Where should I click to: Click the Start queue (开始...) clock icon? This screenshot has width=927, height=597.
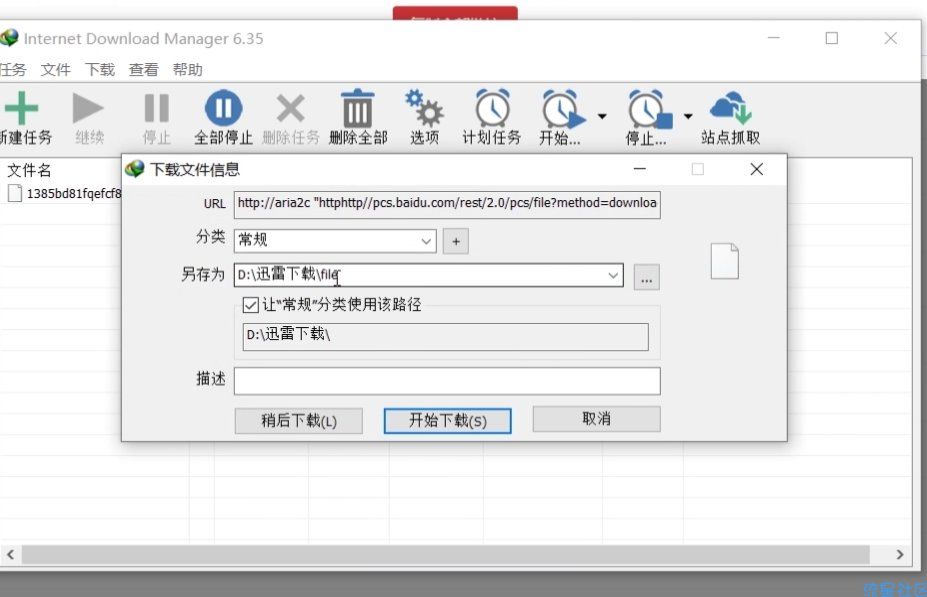coord(564,108)
